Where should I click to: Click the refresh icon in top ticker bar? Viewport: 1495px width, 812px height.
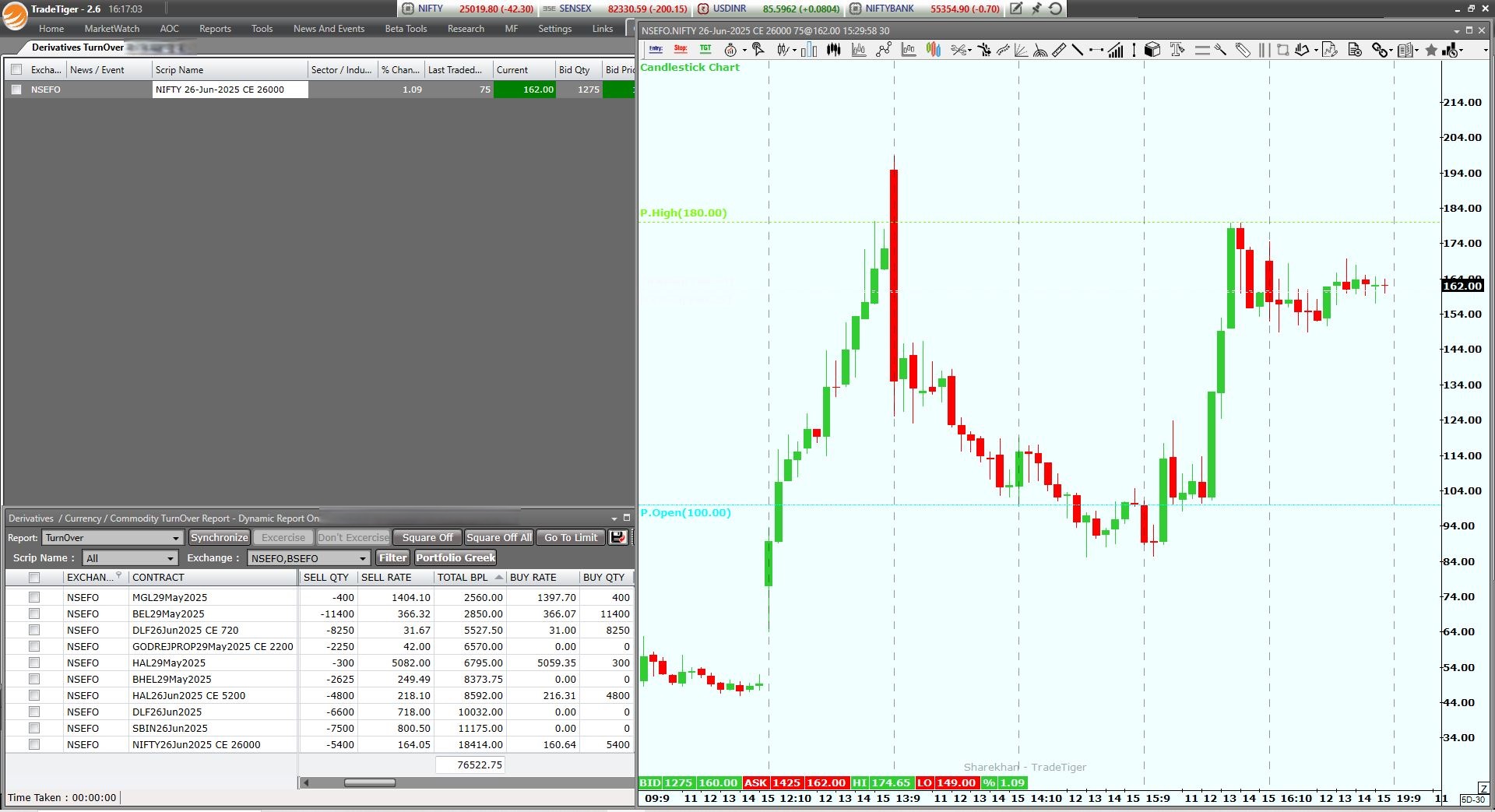1055,9
